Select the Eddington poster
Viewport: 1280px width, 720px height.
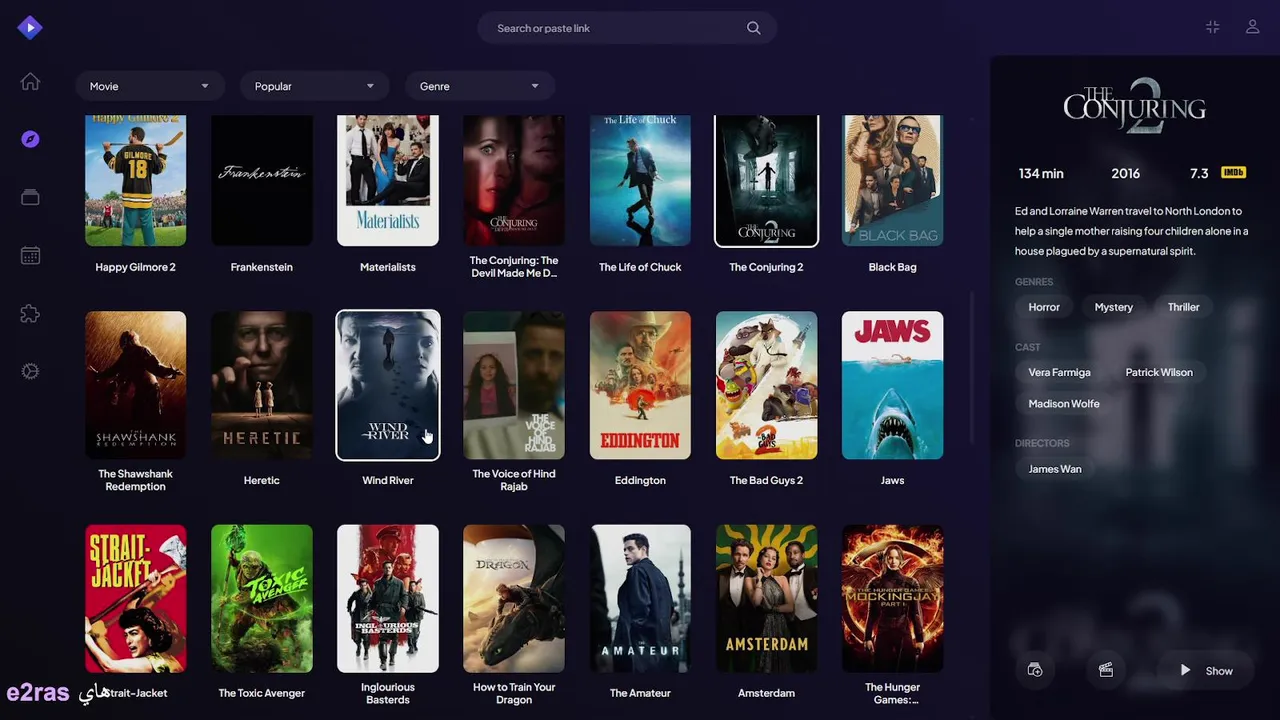coord(640,385)
